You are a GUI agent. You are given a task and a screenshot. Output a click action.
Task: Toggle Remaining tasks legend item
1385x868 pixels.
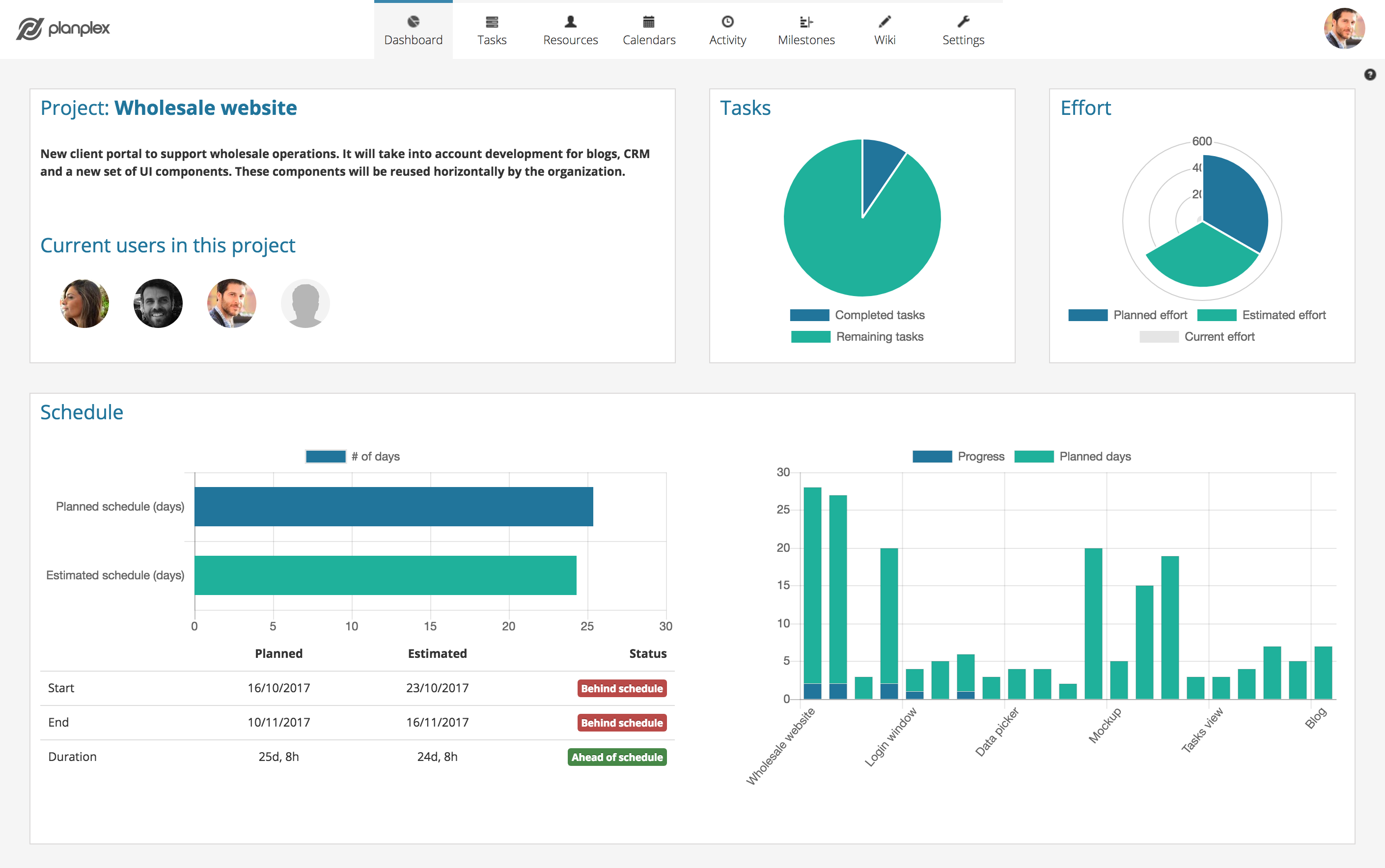[857, 337]
